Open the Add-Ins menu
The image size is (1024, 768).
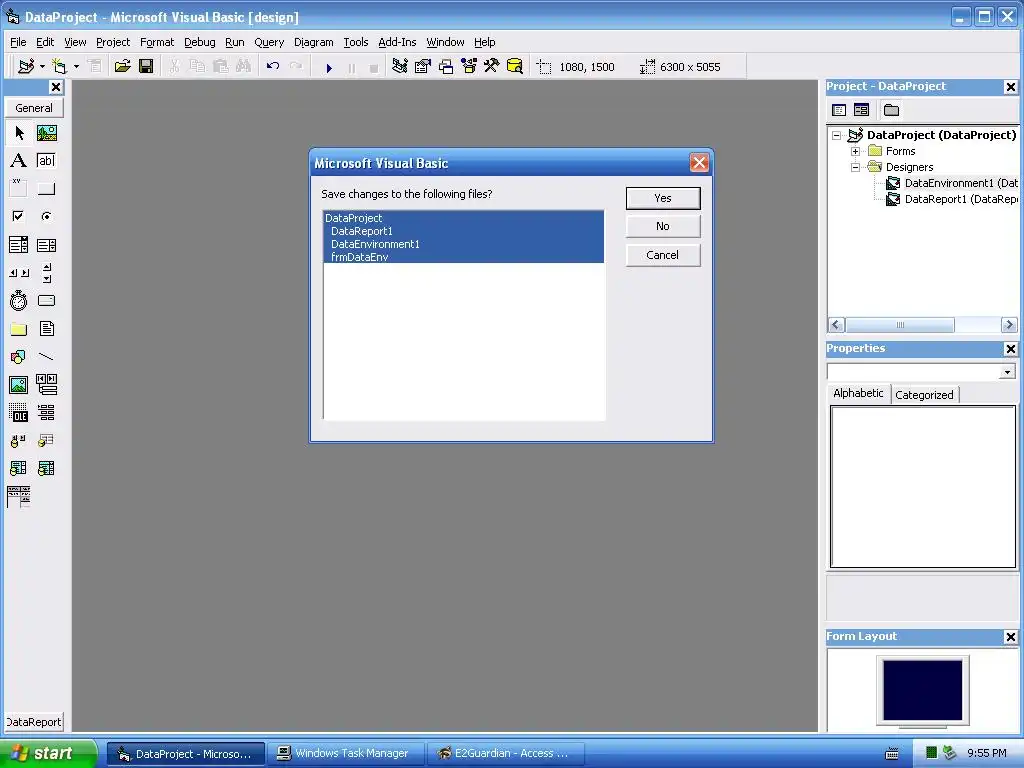[x=397, y=42]
